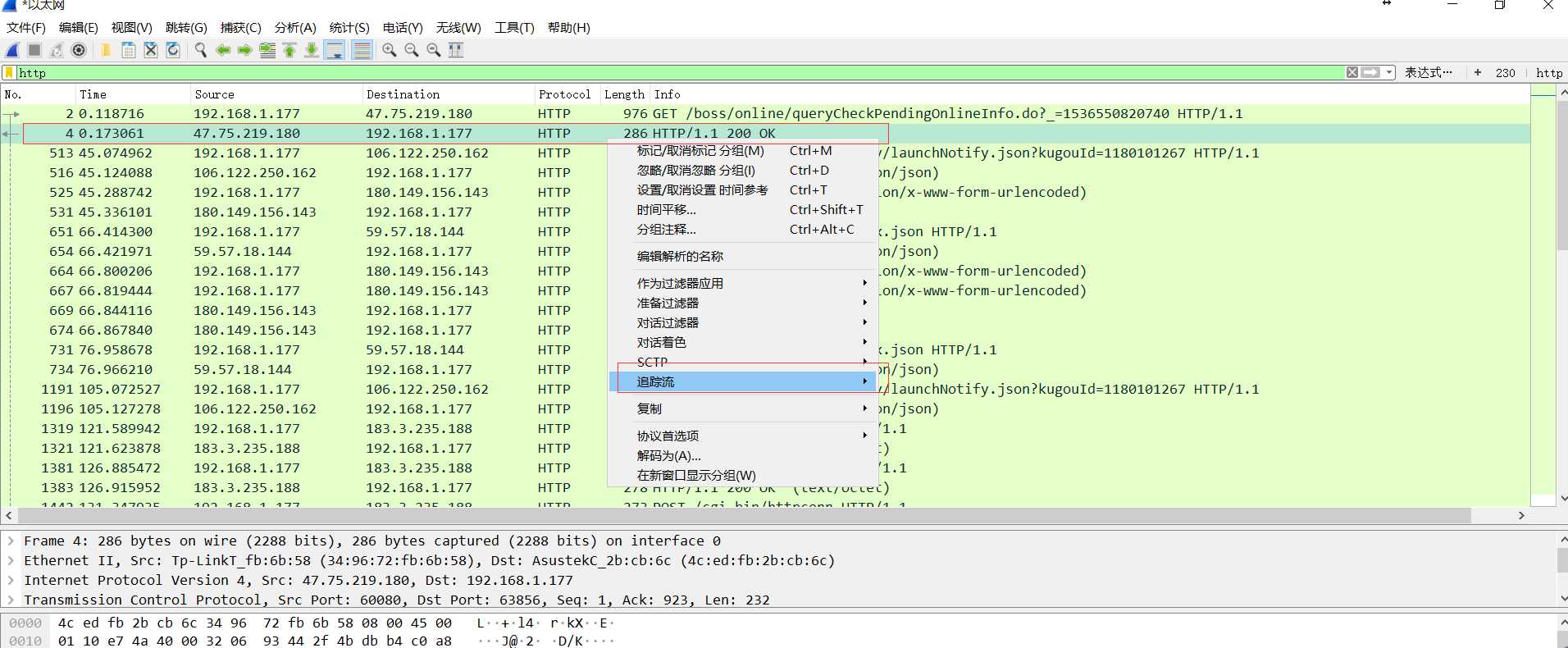Clear the display filter with X button
The height and width of the screenshot is (648, 1568).
pos(1352,72)
